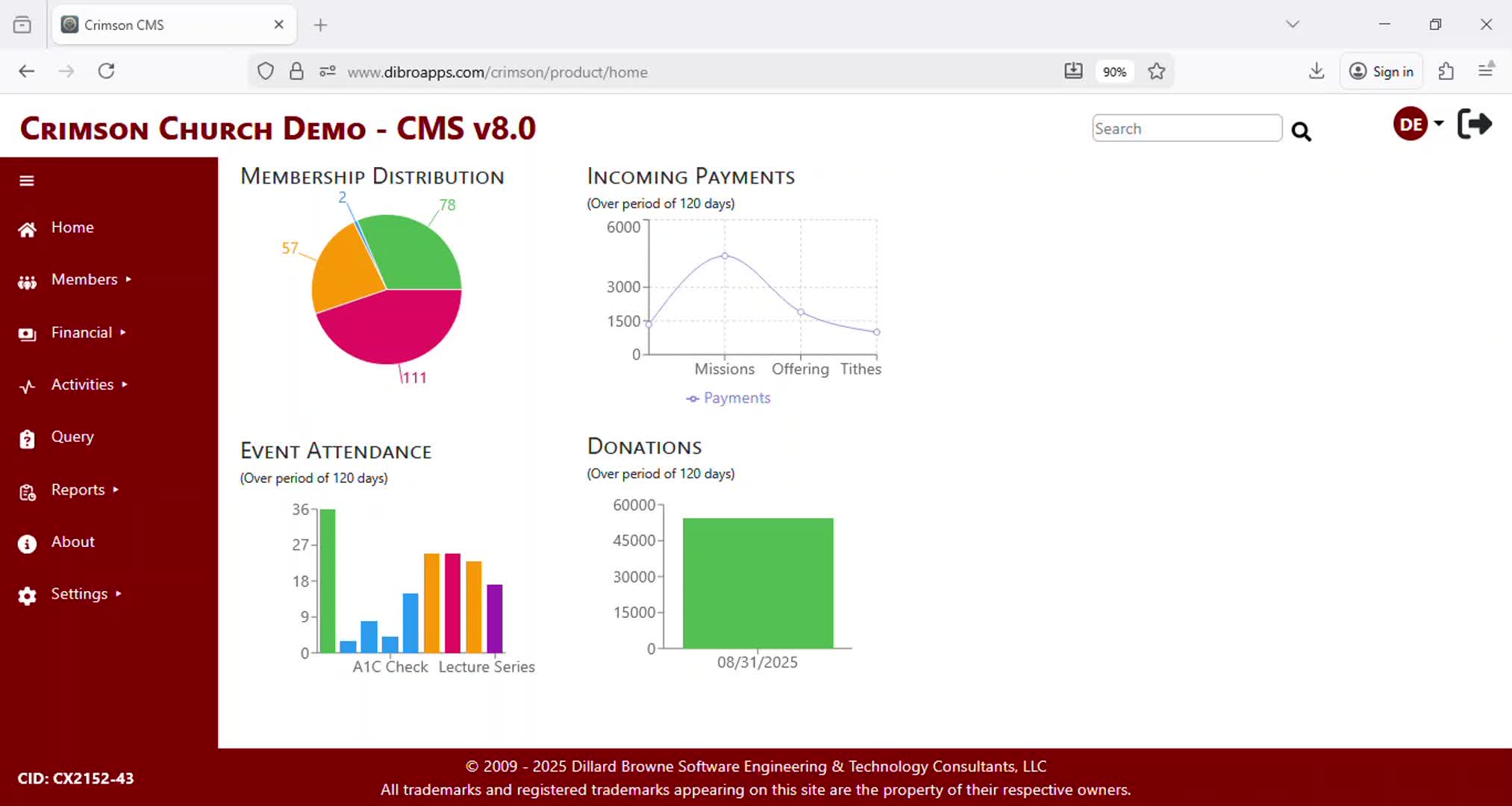Click the Financial money icon
This screenshot has width=1512, height=806.
27,334
